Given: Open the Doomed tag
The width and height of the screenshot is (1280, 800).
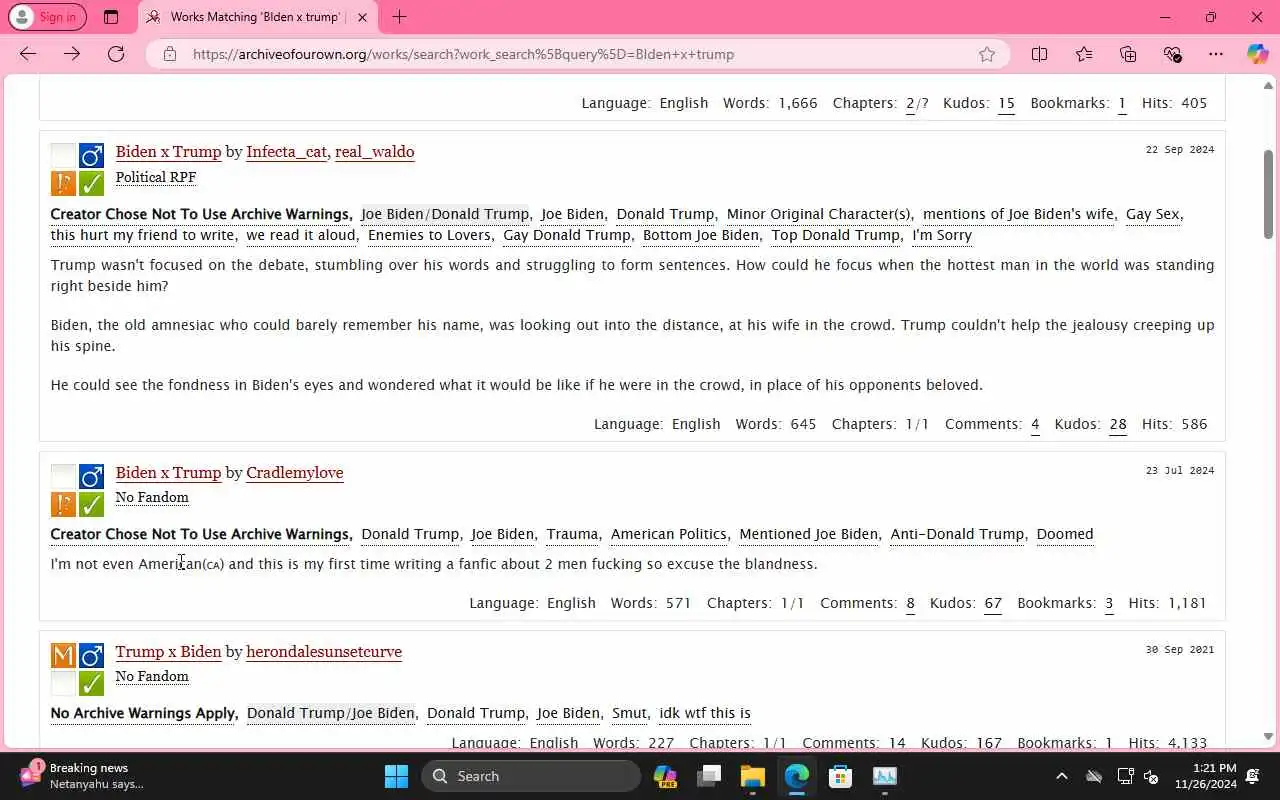Looking at the screenshot, I should (1064, 534).
